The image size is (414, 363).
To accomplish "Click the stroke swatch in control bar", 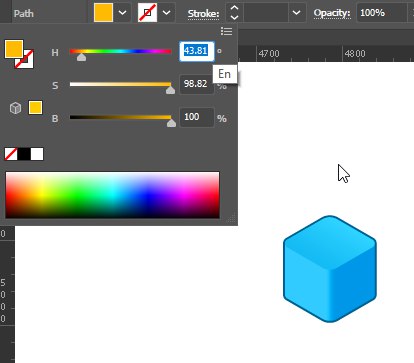I will click(x=147, y=13).
